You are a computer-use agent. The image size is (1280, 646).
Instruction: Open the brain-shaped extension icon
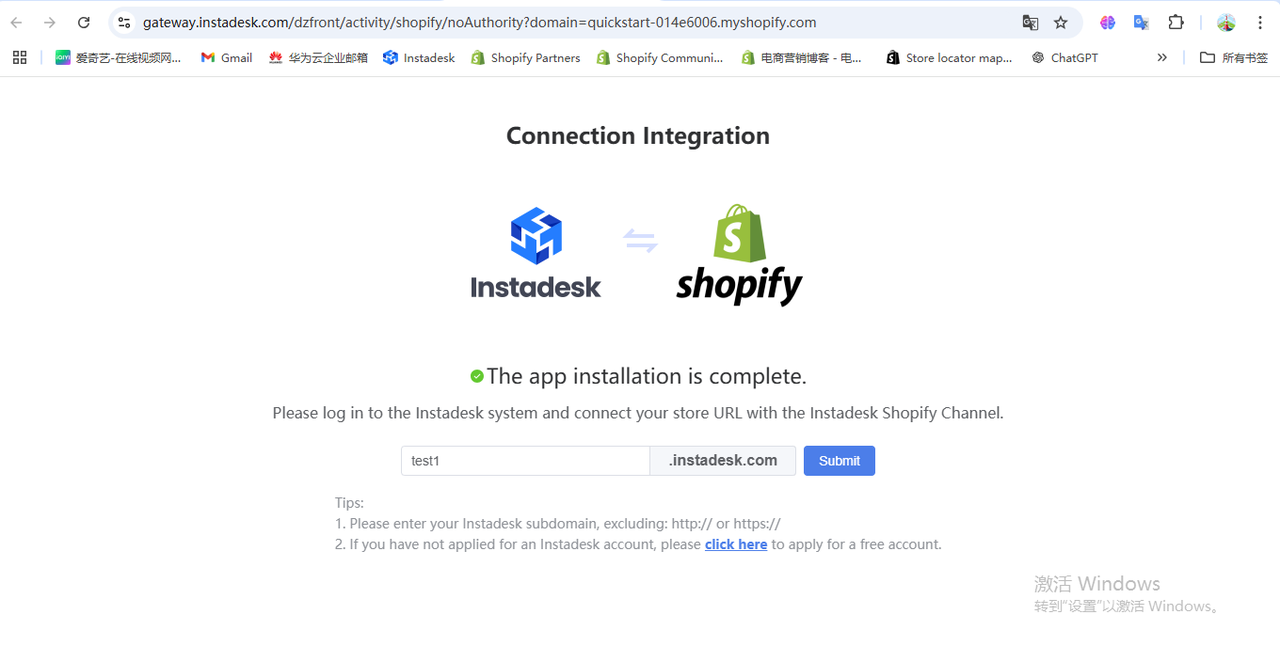(x=1107, y=22)
